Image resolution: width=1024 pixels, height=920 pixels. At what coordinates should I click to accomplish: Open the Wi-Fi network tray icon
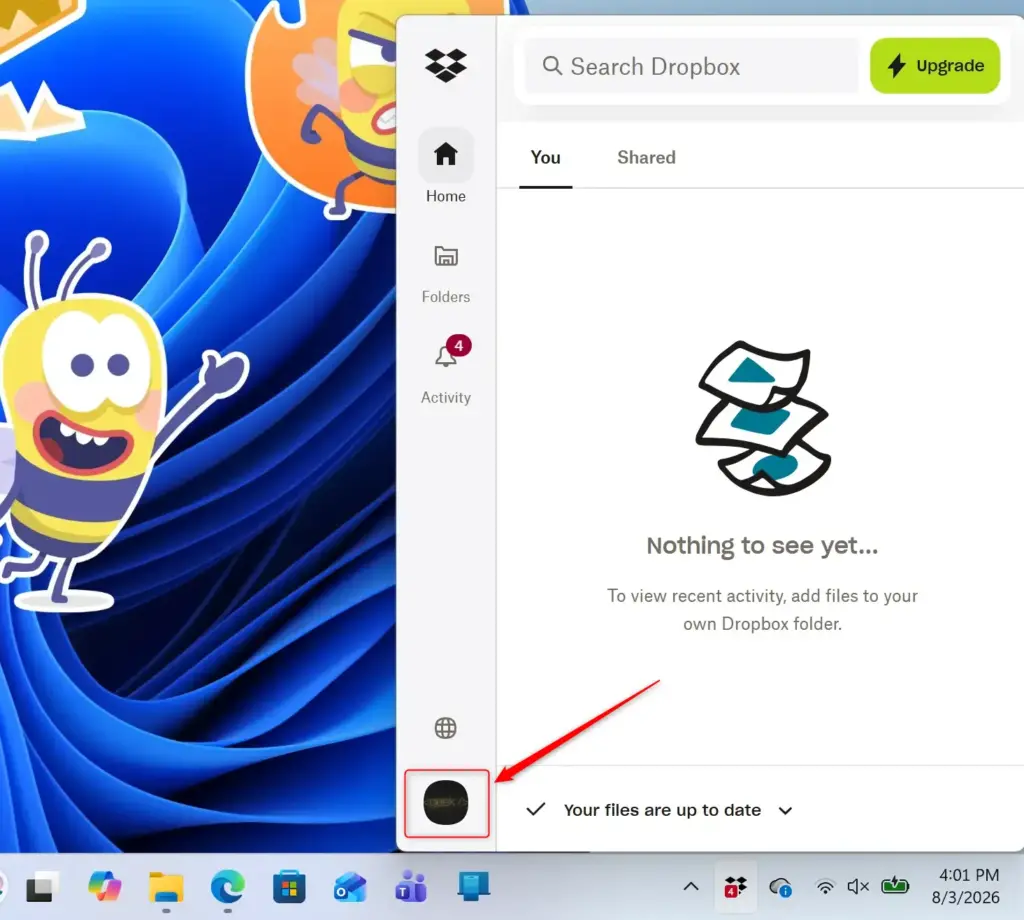tap(825, 887)
